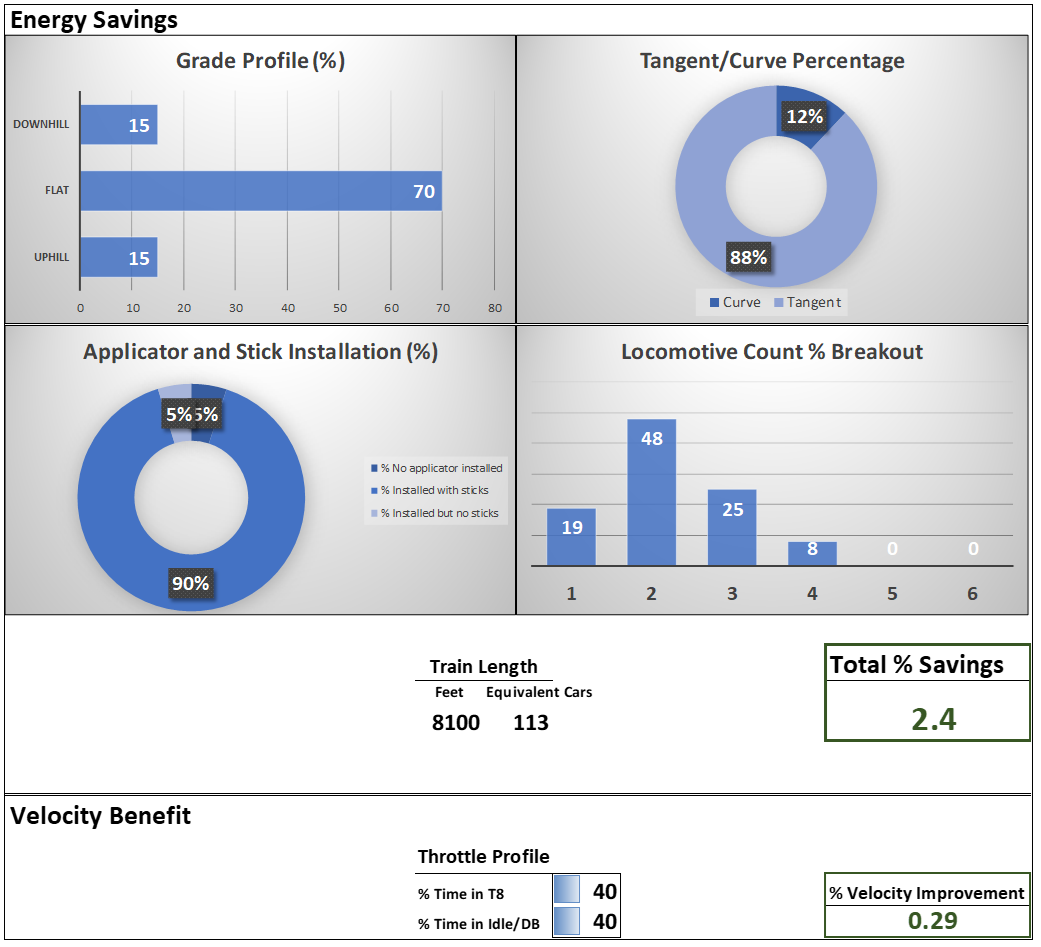Image resolution: width=1041 pixels, height=947 pixels.
Task: Select the % Velocity Improvement value 0.29
Action: 927,921
